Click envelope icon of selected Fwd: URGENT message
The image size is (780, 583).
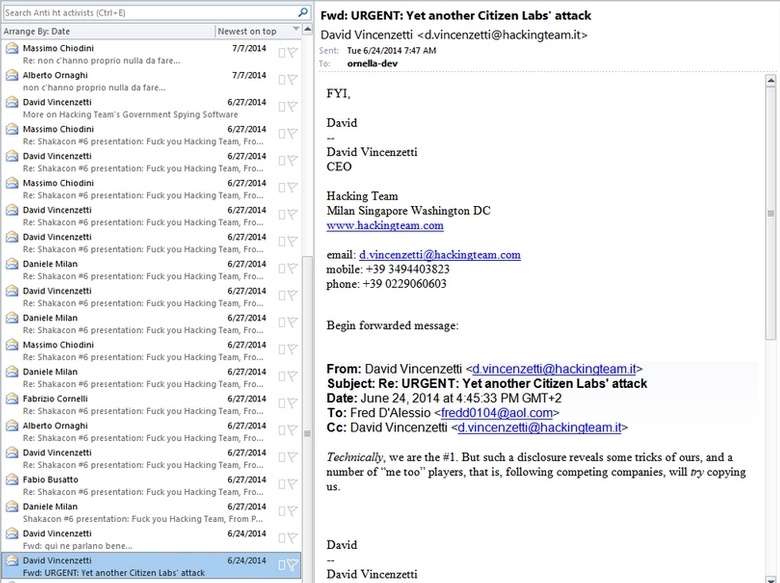12,560
